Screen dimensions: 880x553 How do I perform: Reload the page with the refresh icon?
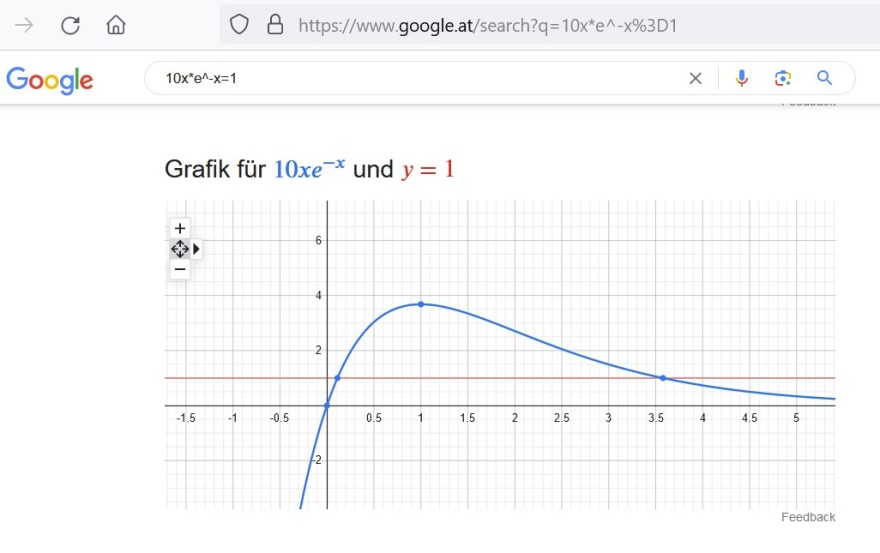click(x=70, y=25)
